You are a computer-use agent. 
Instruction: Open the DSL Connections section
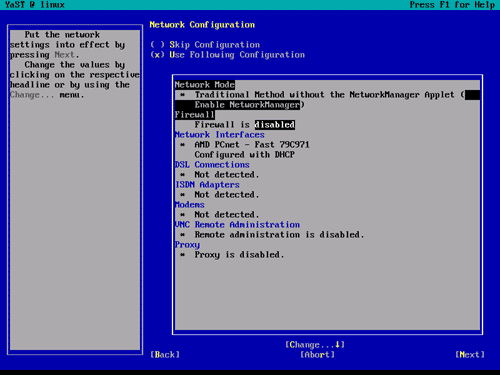tap(212, 165)
